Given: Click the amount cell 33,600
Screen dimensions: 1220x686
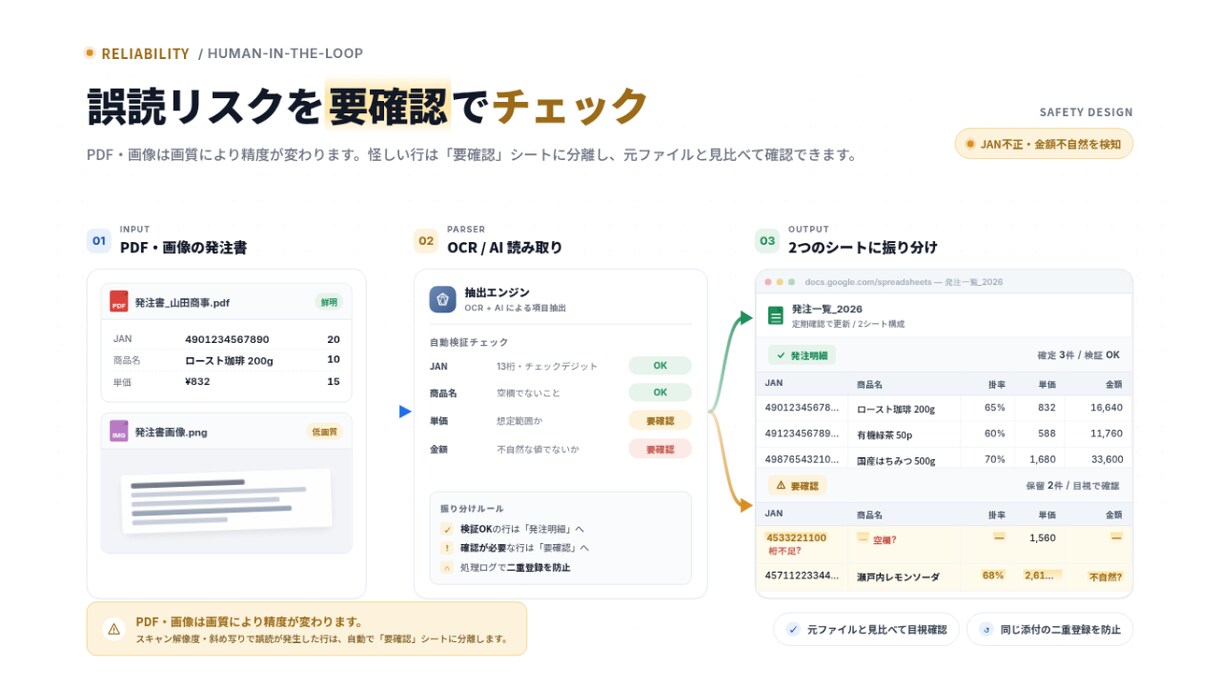Looking at the screenshot, I should [1106, 460].
